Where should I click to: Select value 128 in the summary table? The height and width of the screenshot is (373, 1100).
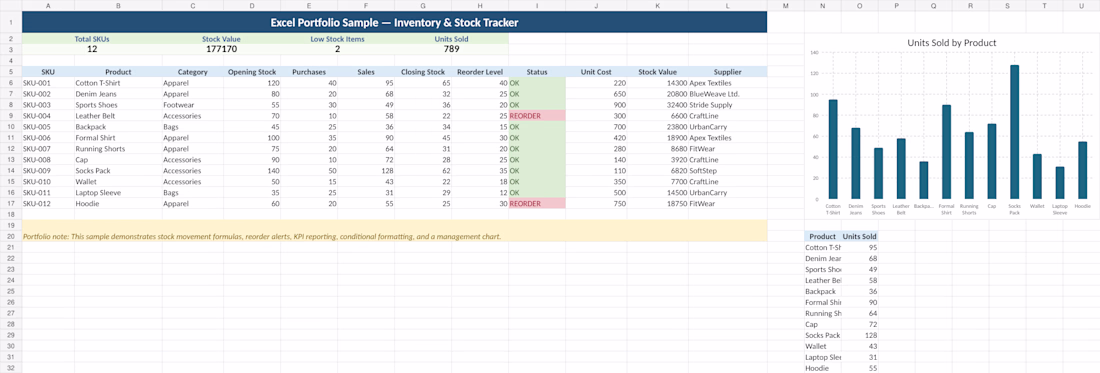click(x=859, y=335)
